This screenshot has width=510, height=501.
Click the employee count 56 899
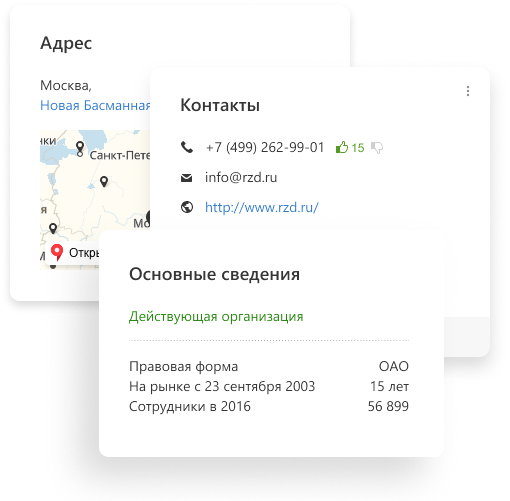pyautogui.click(x=388, y=406)
